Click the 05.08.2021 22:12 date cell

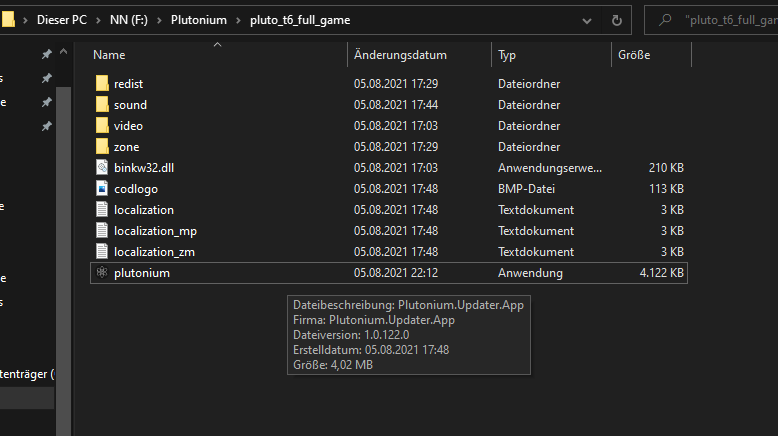pyautogui.click(x=396, y=273)
